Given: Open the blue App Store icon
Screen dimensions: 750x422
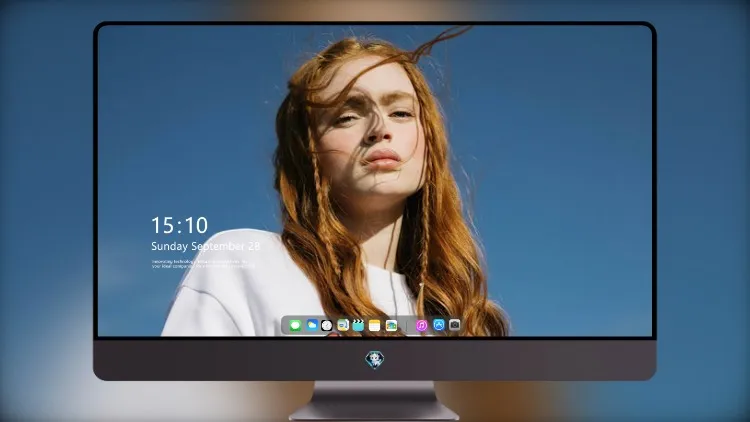Looking at the screenshot, I should click(439, 325).
